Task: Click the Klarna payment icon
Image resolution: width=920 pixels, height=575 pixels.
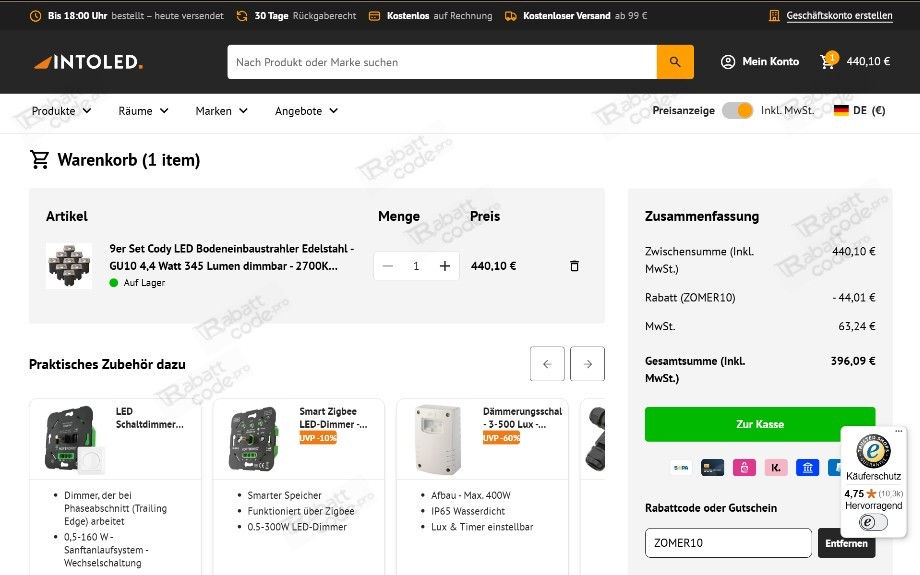Action: pyautogui.click(x=776, y=468)
